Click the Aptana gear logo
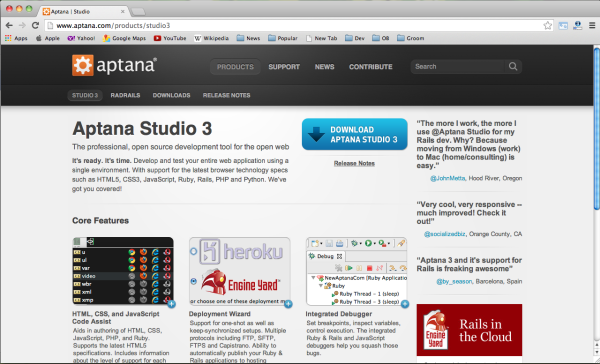 (x=83, y=65)
